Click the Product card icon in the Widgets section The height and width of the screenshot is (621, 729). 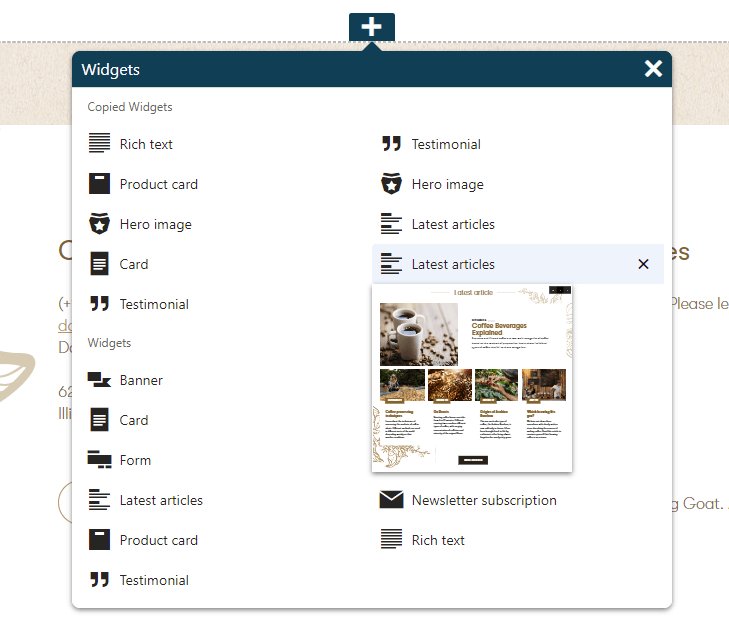pyautogui.click(x=99, y=540)
